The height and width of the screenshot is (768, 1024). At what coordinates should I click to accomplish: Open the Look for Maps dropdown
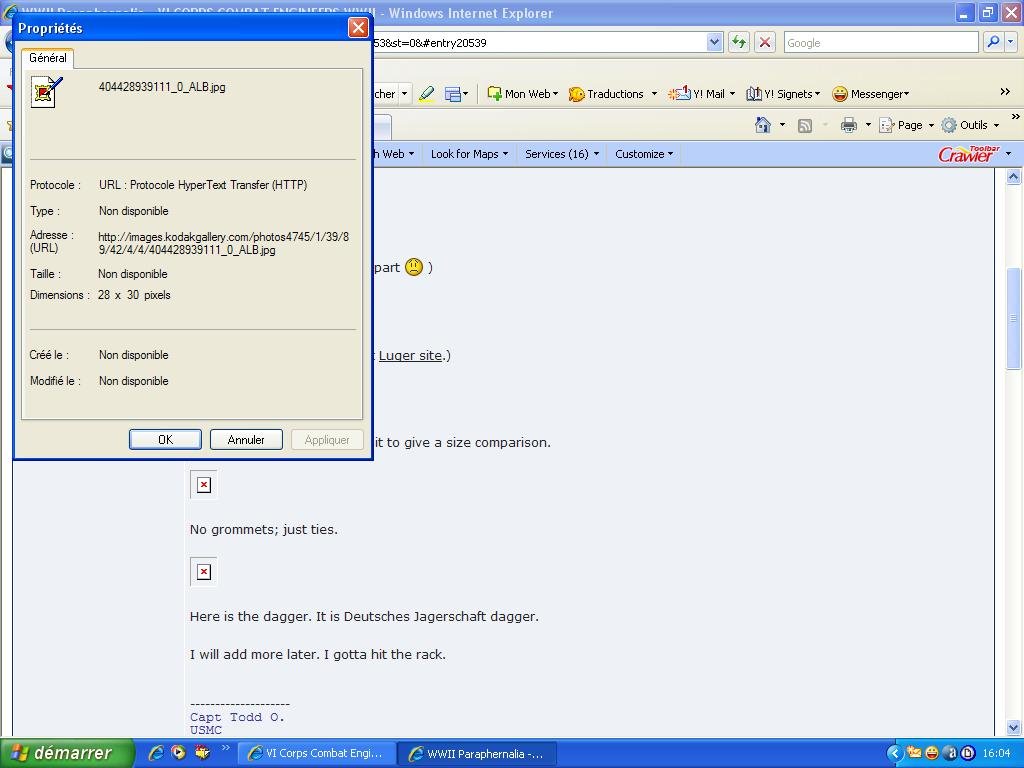tap(469, 154)
